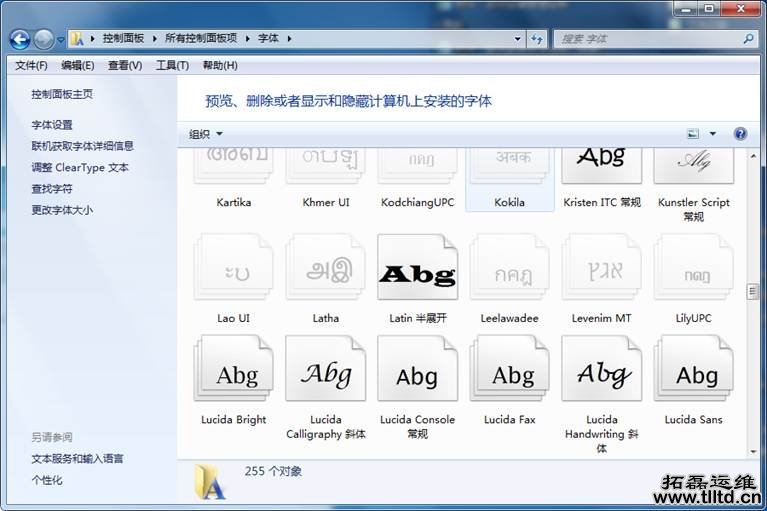767x511 pixels.
Task: Click the back navigation arrow button
Action: 19,39
